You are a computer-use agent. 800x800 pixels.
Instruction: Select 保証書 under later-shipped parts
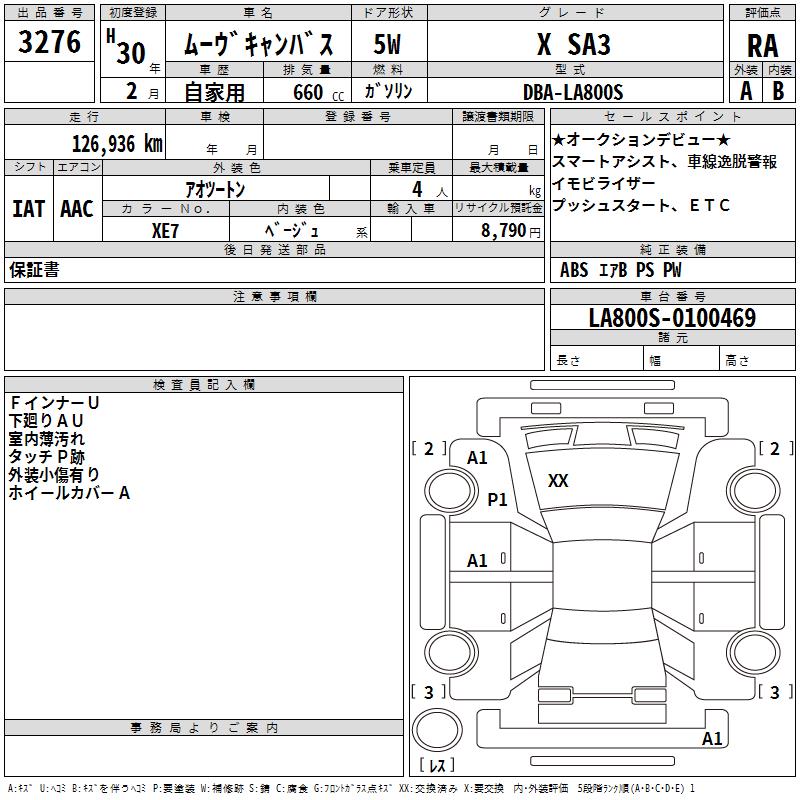click(x=34, y=270)
